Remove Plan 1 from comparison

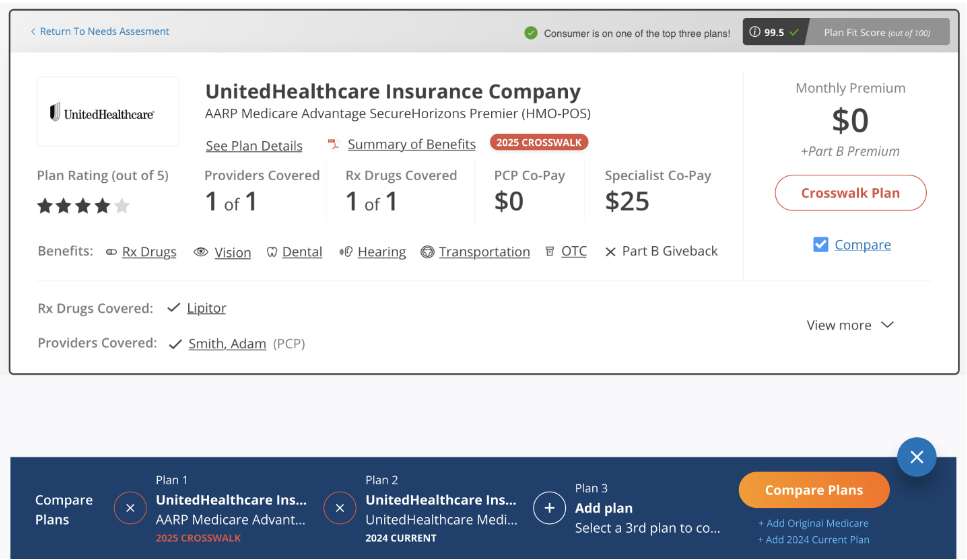coord(130,508)
